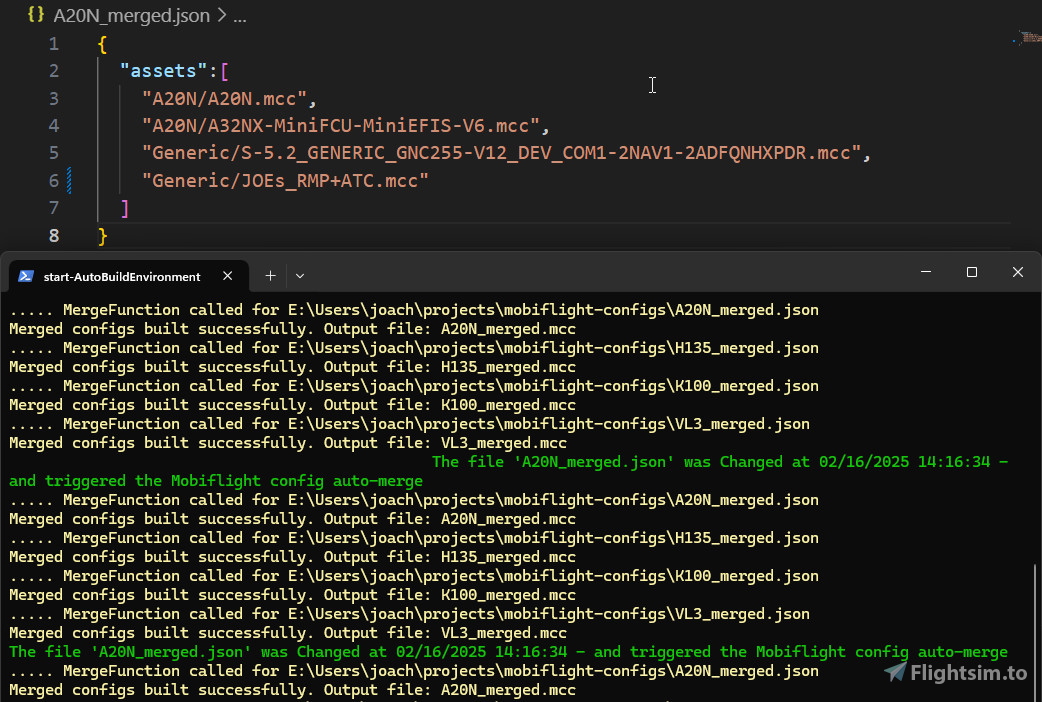Expand the terminal profiles dropdown chevron
This screenshot has width=1042, height=702.
tap(300, 275)
